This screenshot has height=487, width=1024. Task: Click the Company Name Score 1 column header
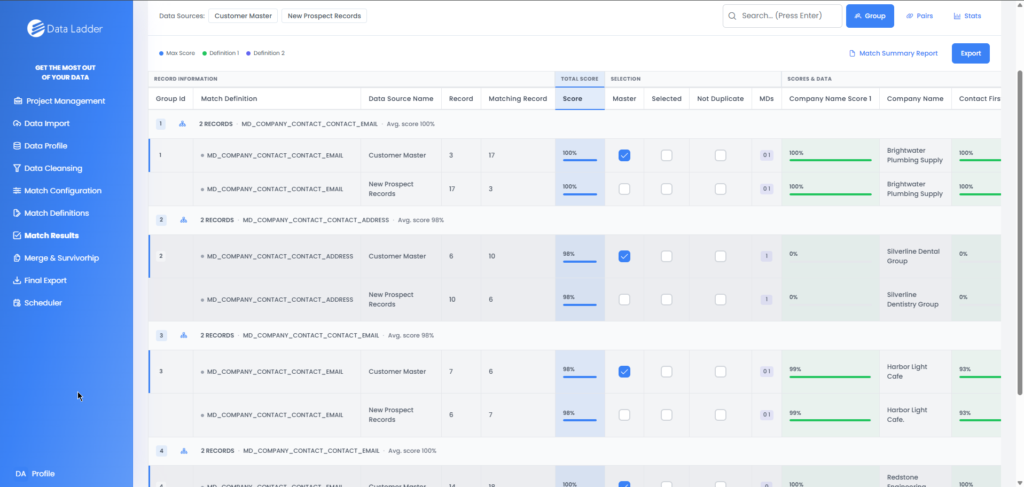830,99
